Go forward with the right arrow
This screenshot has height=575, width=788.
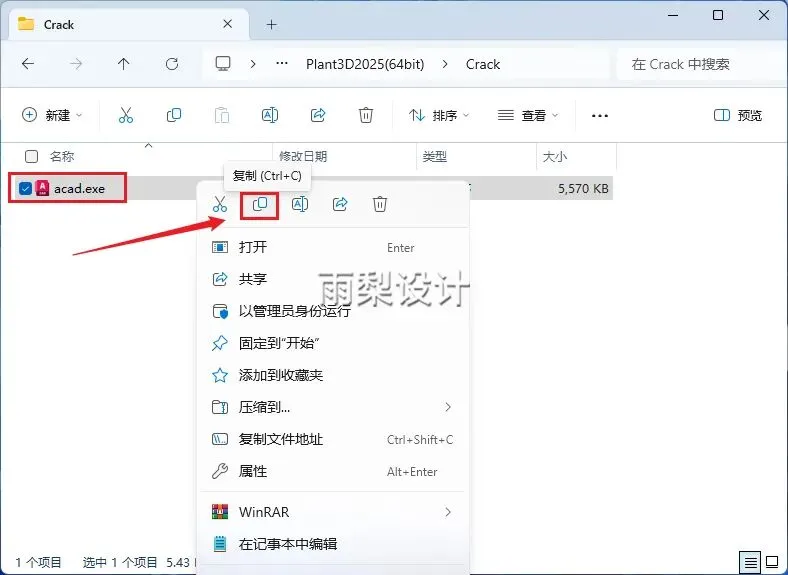(76, 64)
